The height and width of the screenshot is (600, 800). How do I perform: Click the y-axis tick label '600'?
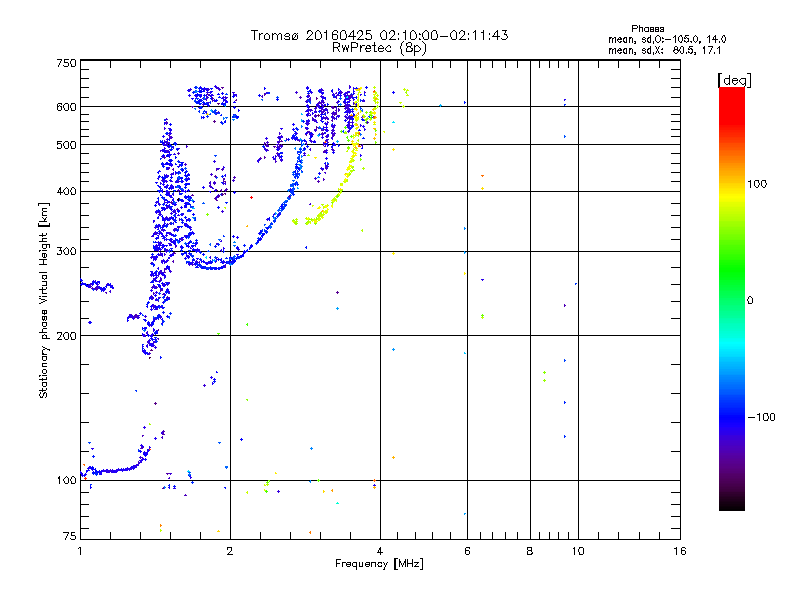click(x=66, y=107)
